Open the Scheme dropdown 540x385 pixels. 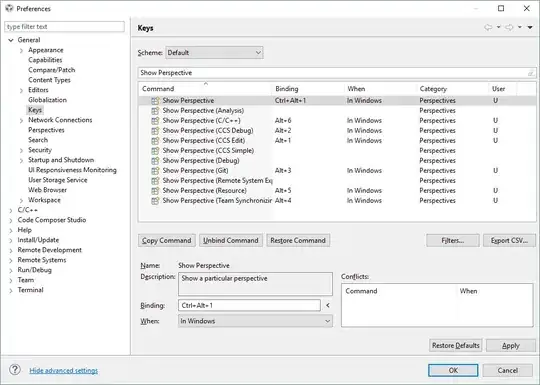(214, 53)
